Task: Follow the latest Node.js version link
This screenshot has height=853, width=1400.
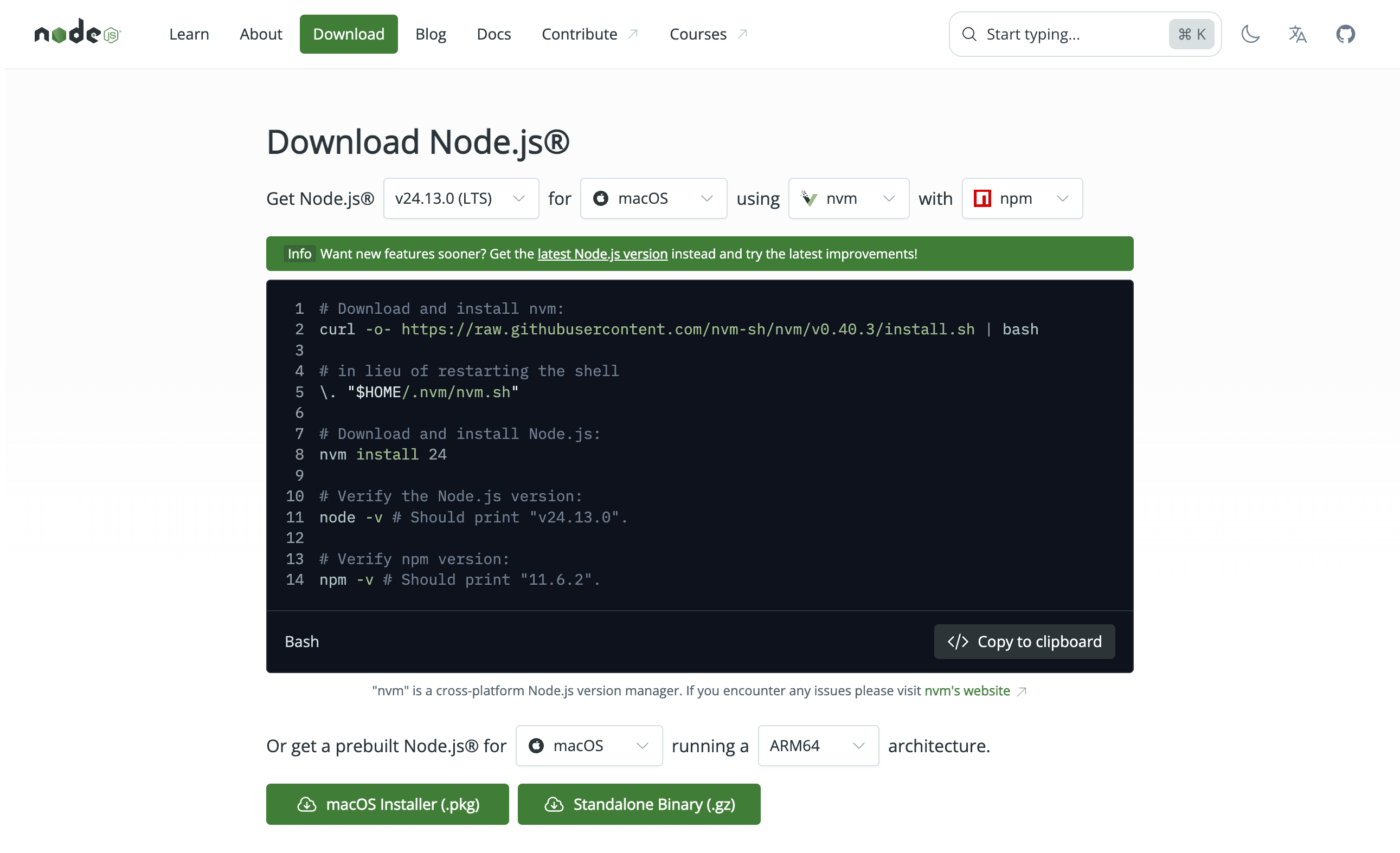Action: 602,254
